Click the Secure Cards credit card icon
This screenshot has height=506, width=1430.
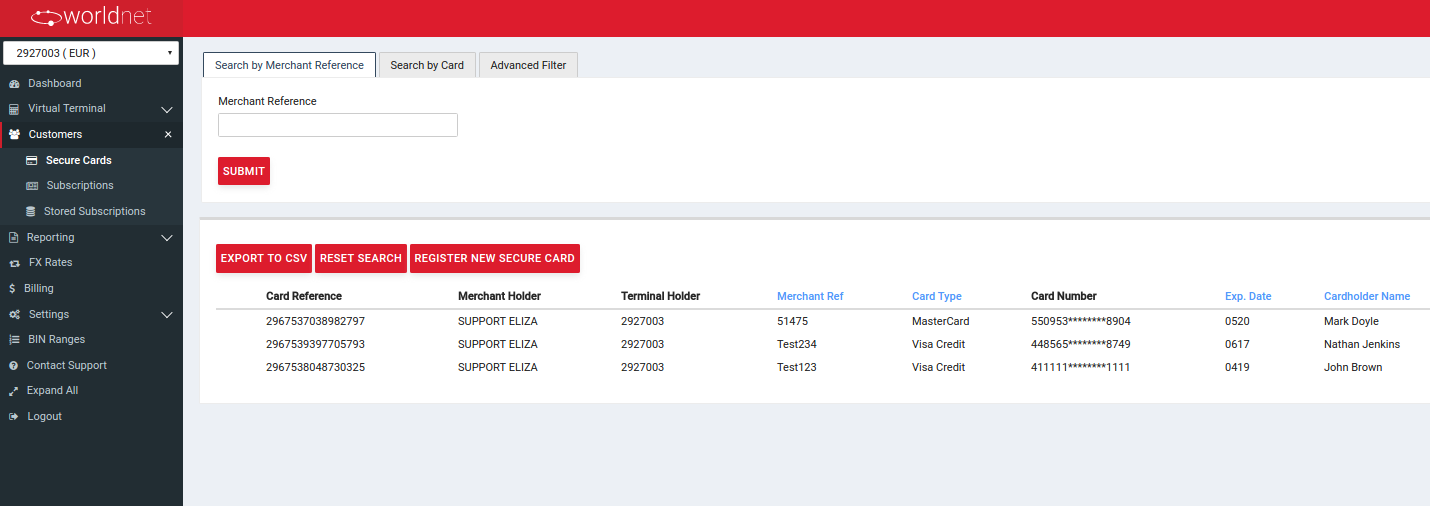point(32,160)
